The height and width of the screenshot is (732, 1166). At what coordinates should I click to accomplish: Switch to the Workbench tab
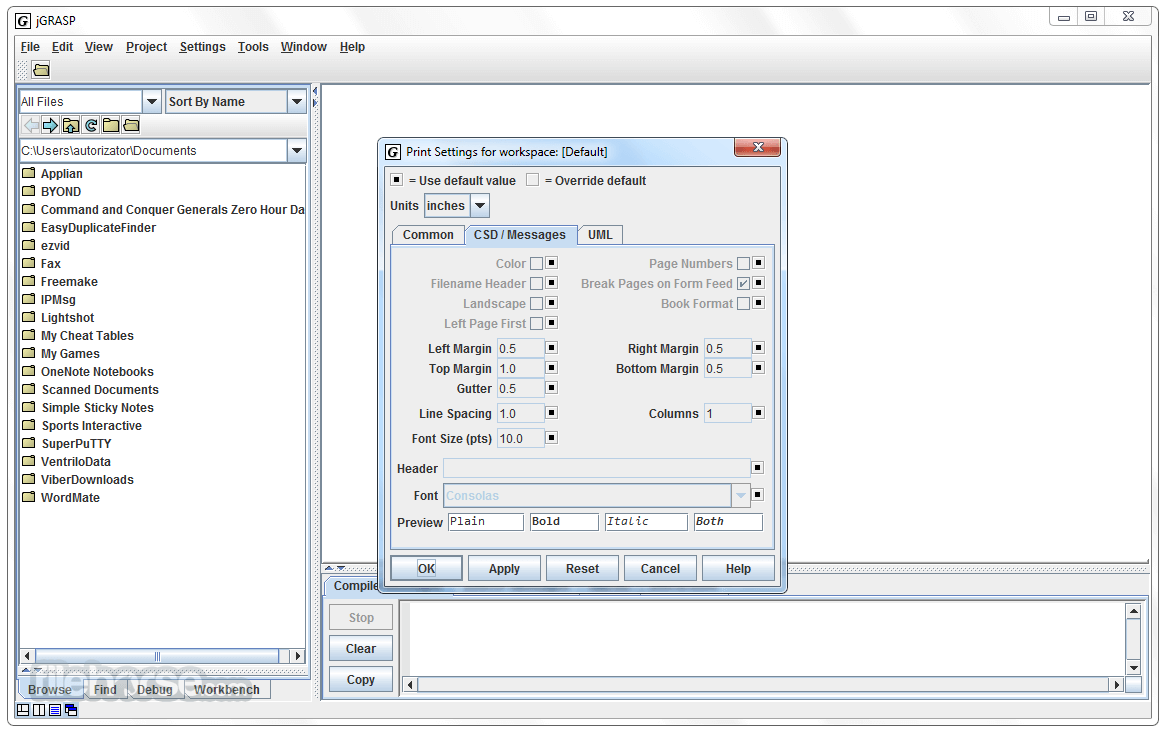click(x=227, y=690)
